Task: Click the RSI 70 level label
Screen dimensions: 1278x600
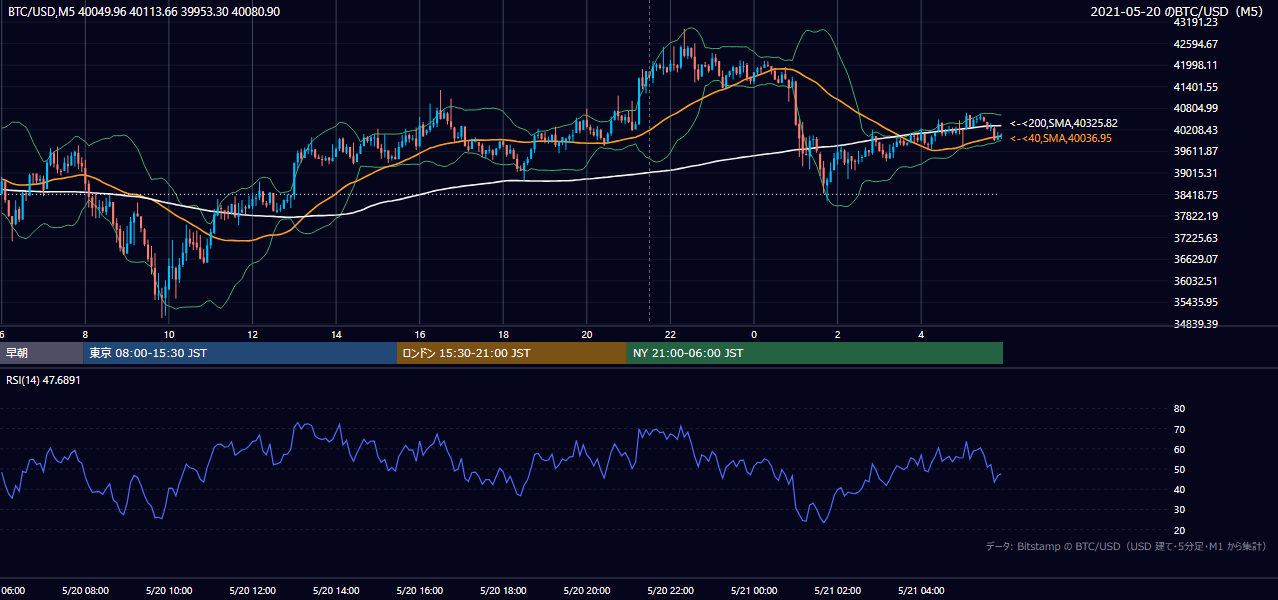Action: [1179, 429]
